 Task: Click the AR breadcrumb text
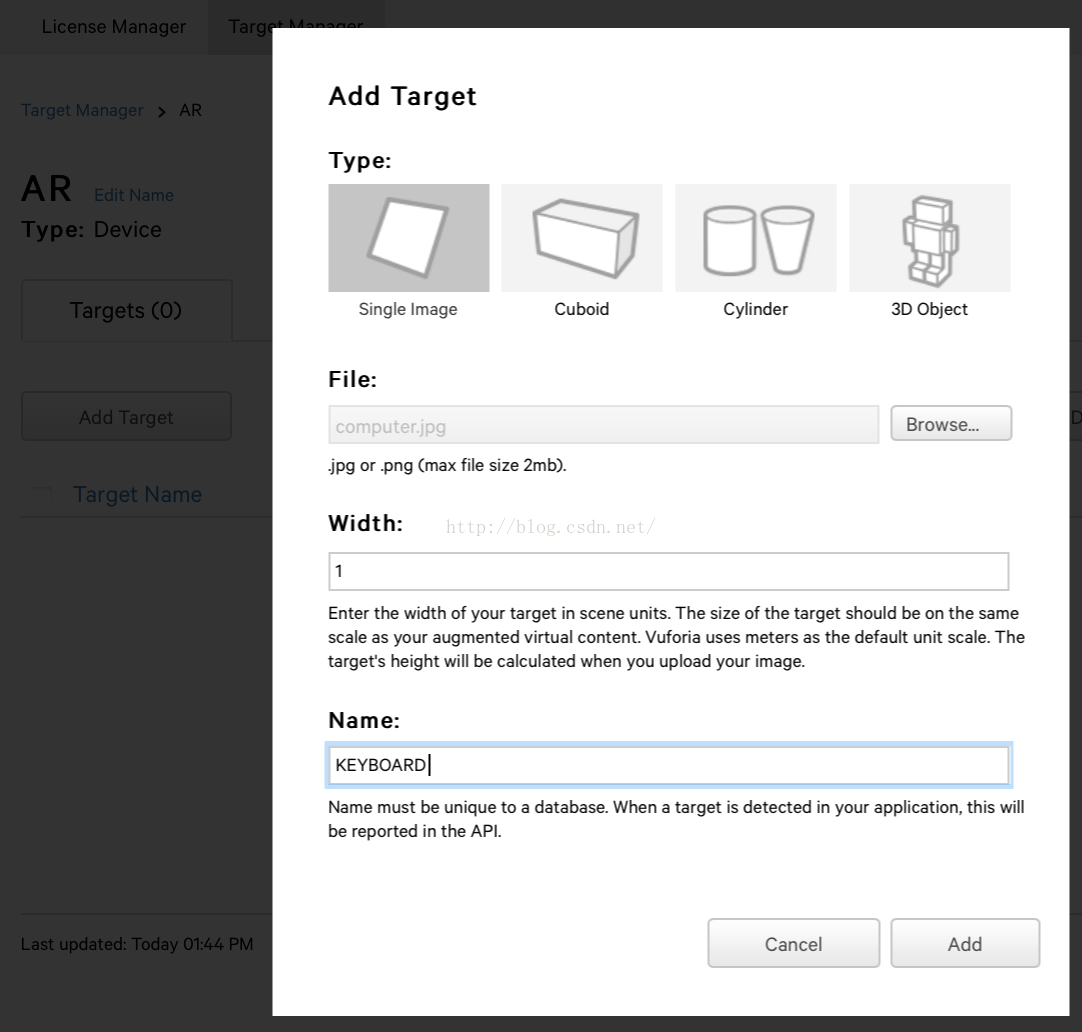point(190,110)
